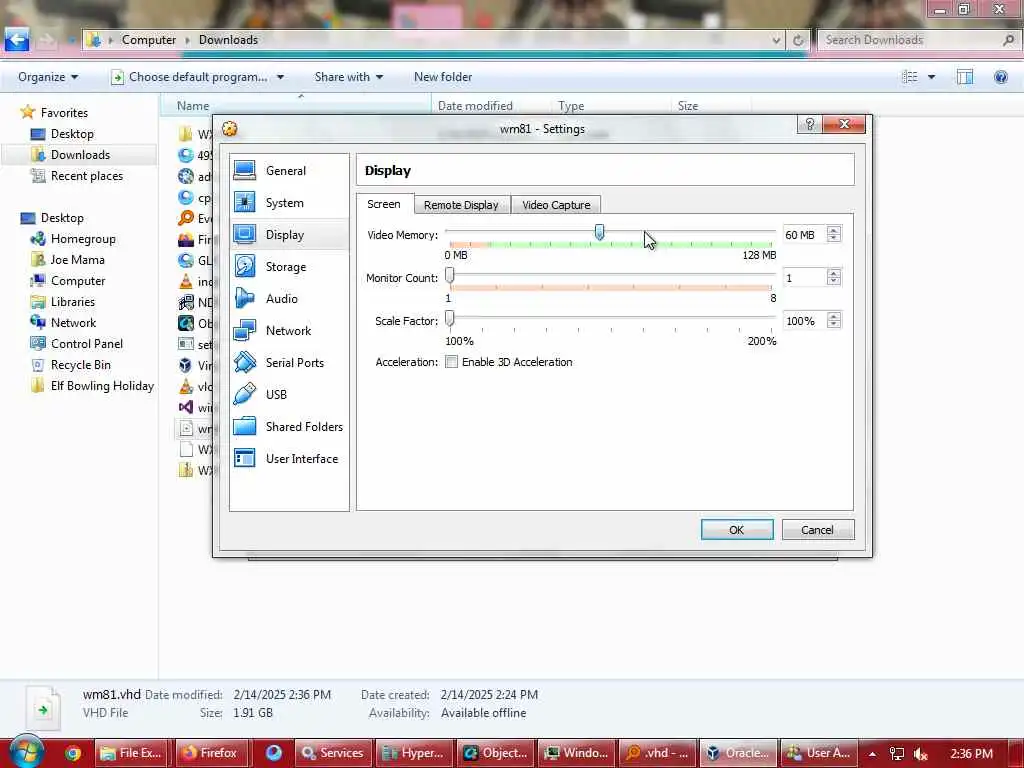Screen dimensions: 1024x768
Task: Open Libraries in navigation pane
Action: click(x=64, y=302)
